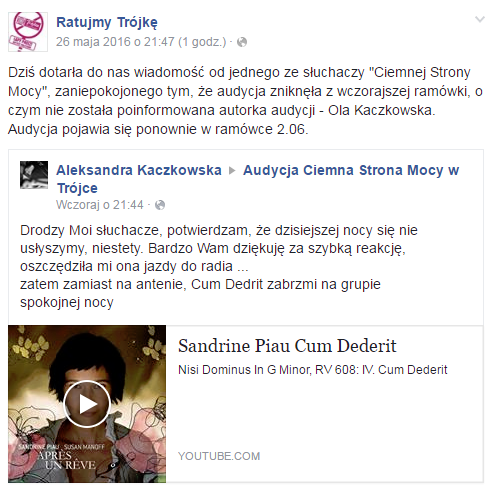Screen dimensions: 491x486
Task: Click the globe icon on shared post
Action: [x=160, y=205]
